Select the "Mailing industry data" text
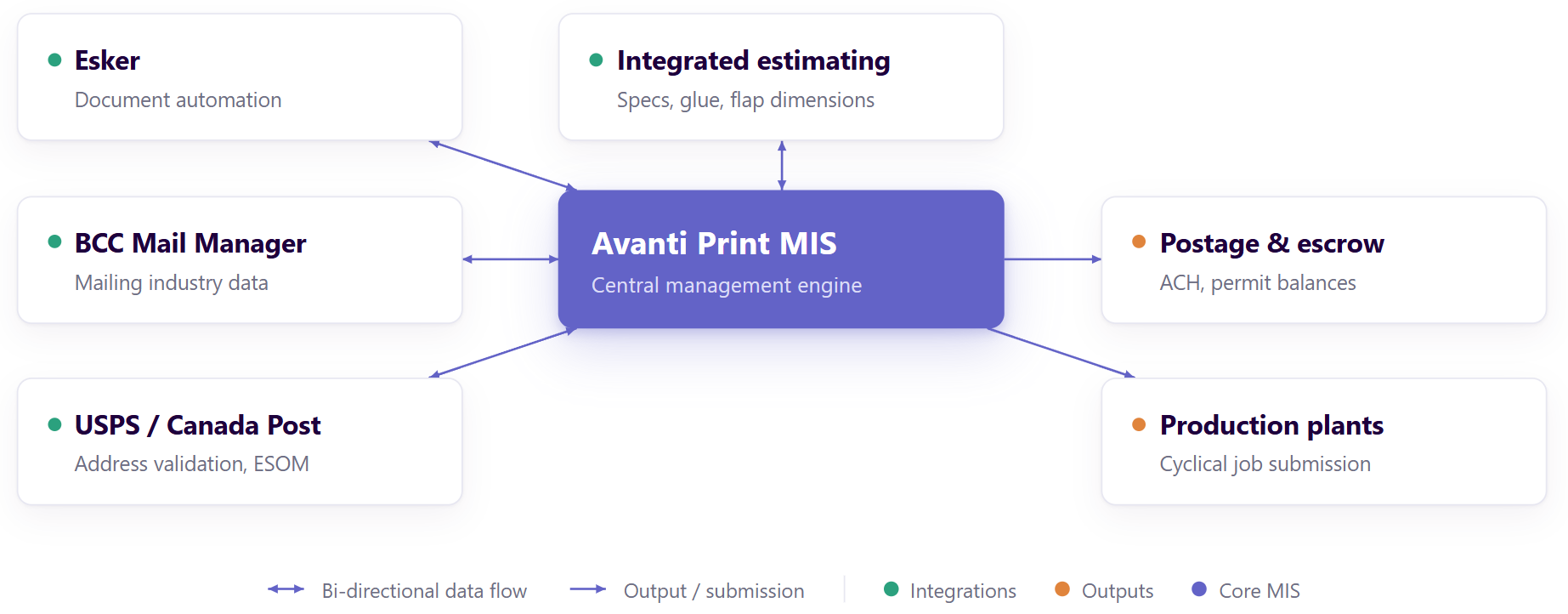Screen dimensions: 1568x614 point(172,283)
